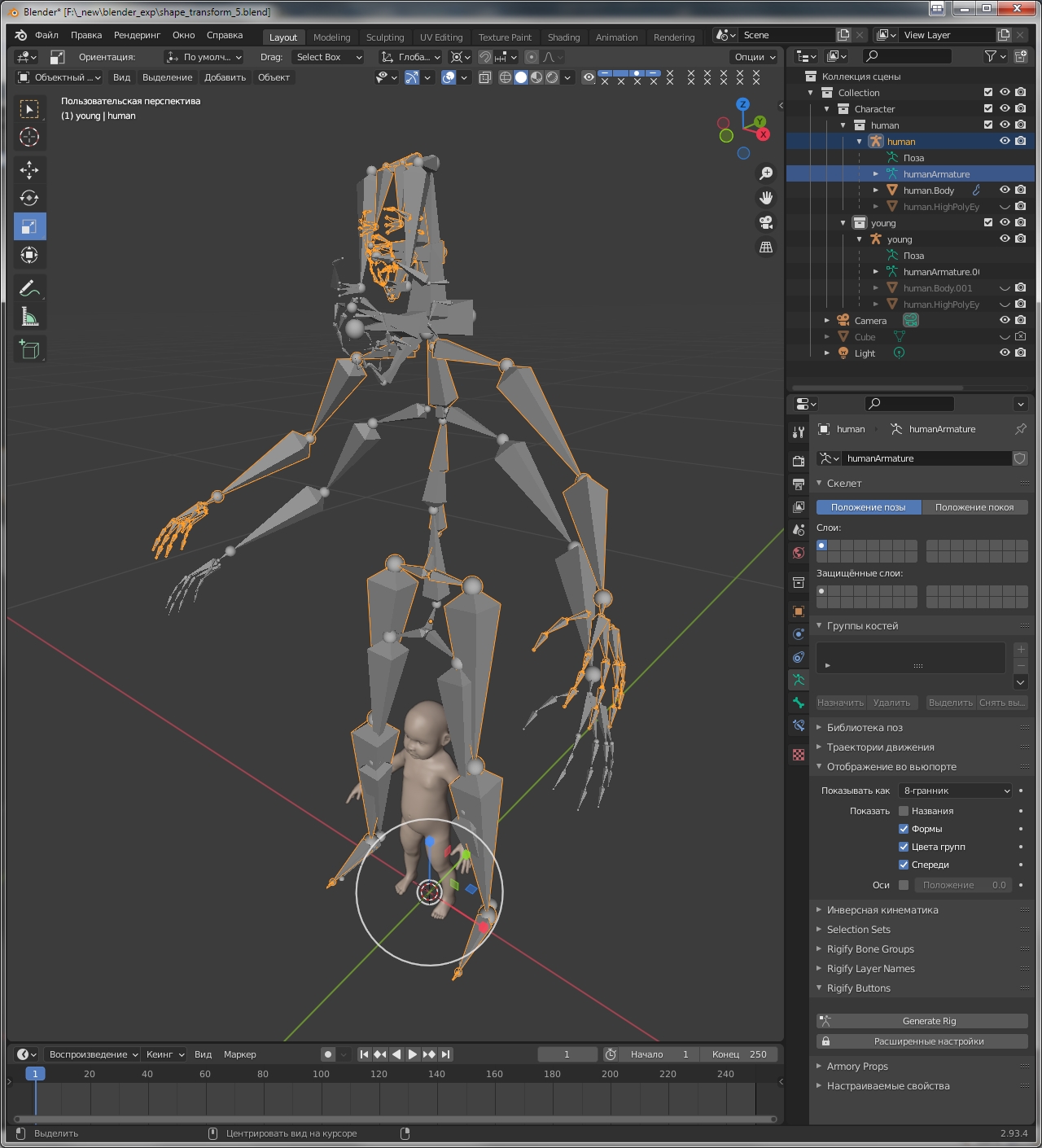Open the Файл menu

[x=46, y=35]
